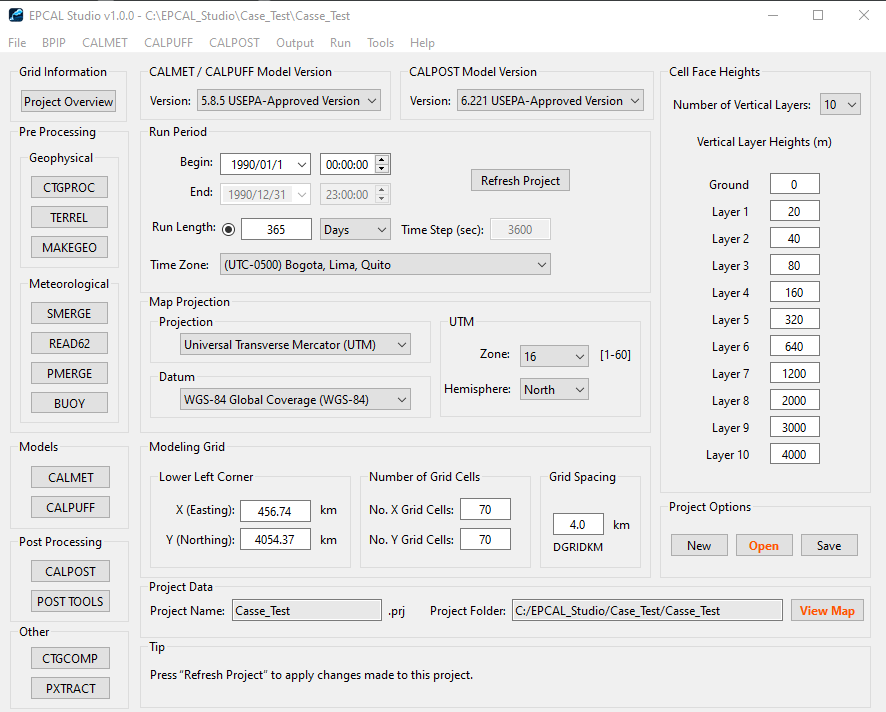Open the Run Length units Days dropdown
Image resolution: width=886 pixels, height=712 pixels.
[x=355, y=229]
